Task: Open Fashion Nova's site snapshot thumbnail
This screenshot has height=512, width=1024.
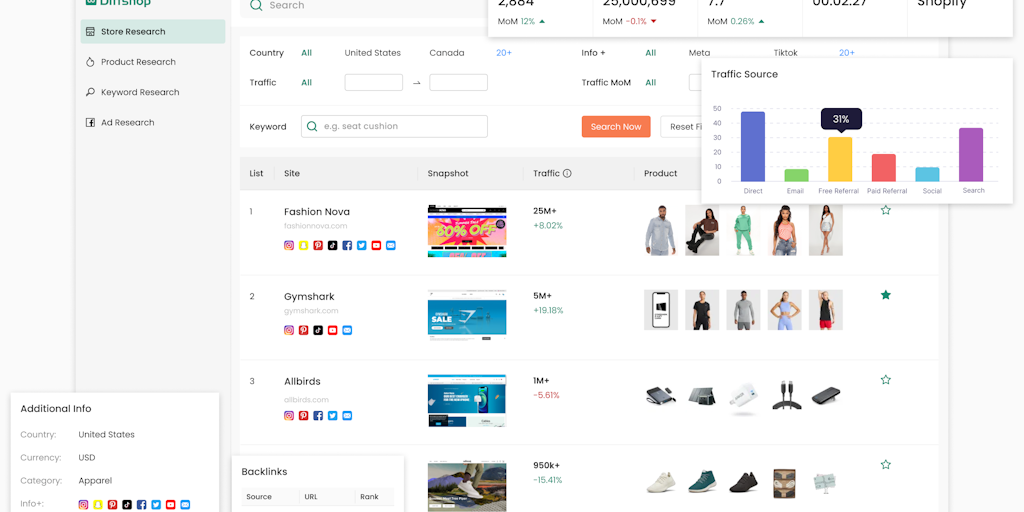Action: coord(467,231)
